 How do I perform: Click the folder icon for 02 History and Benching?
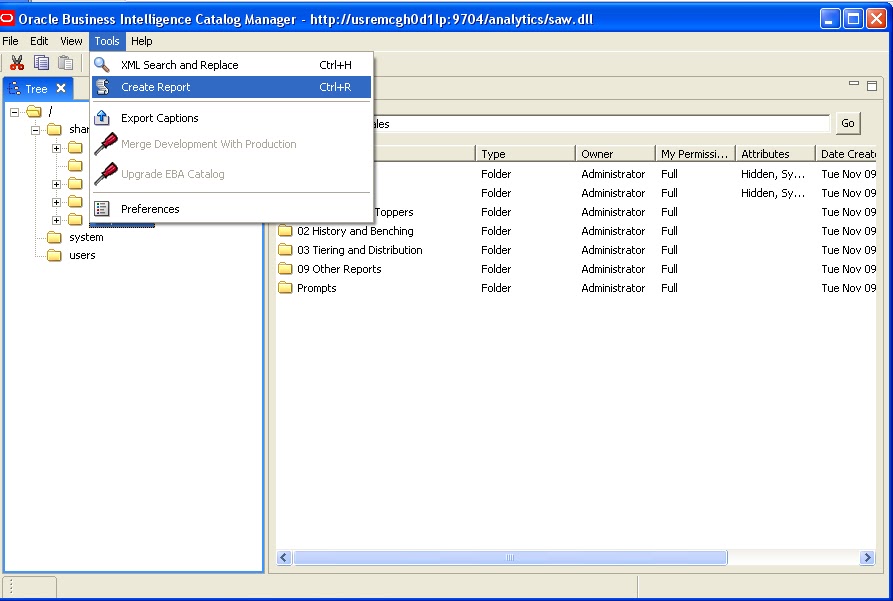click(x=285, y=231)
